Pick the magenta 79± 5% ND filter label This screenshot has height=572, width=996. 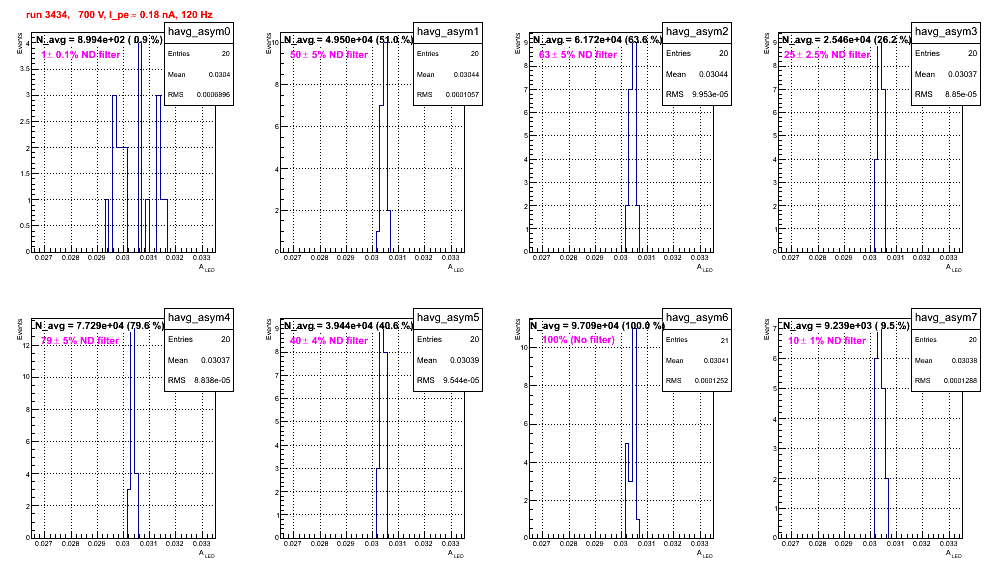point(80,341)
